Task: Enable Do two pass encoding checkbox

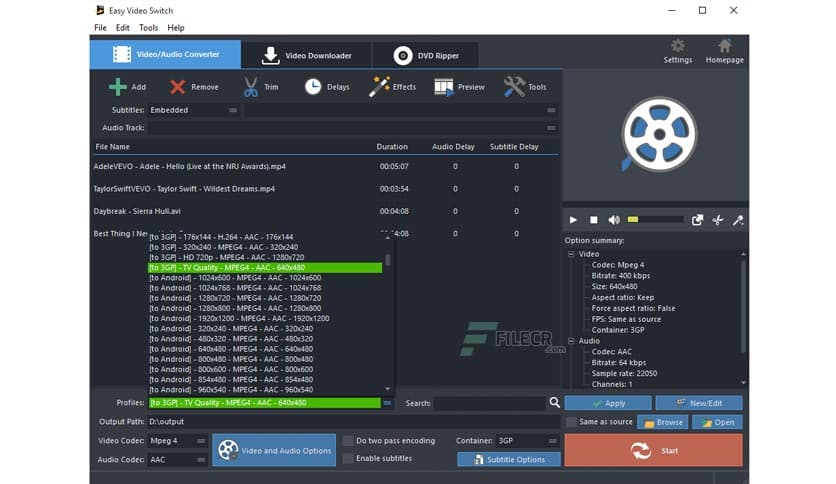Action: pos(348,441)
